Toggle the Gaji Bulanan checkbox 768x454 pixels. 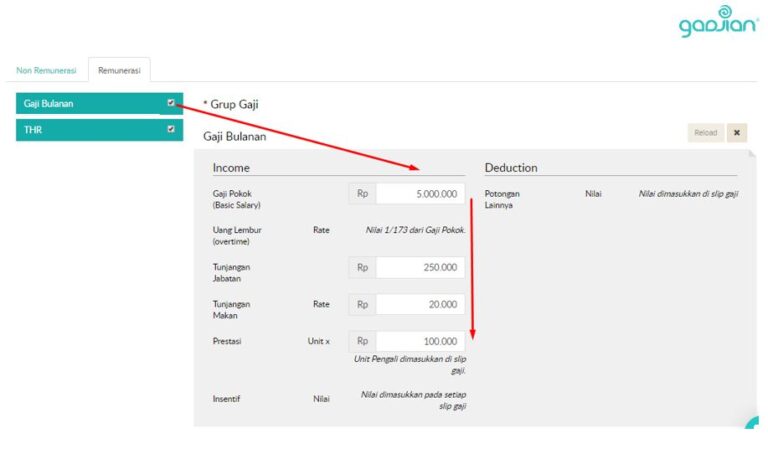[x=171, y=103]
